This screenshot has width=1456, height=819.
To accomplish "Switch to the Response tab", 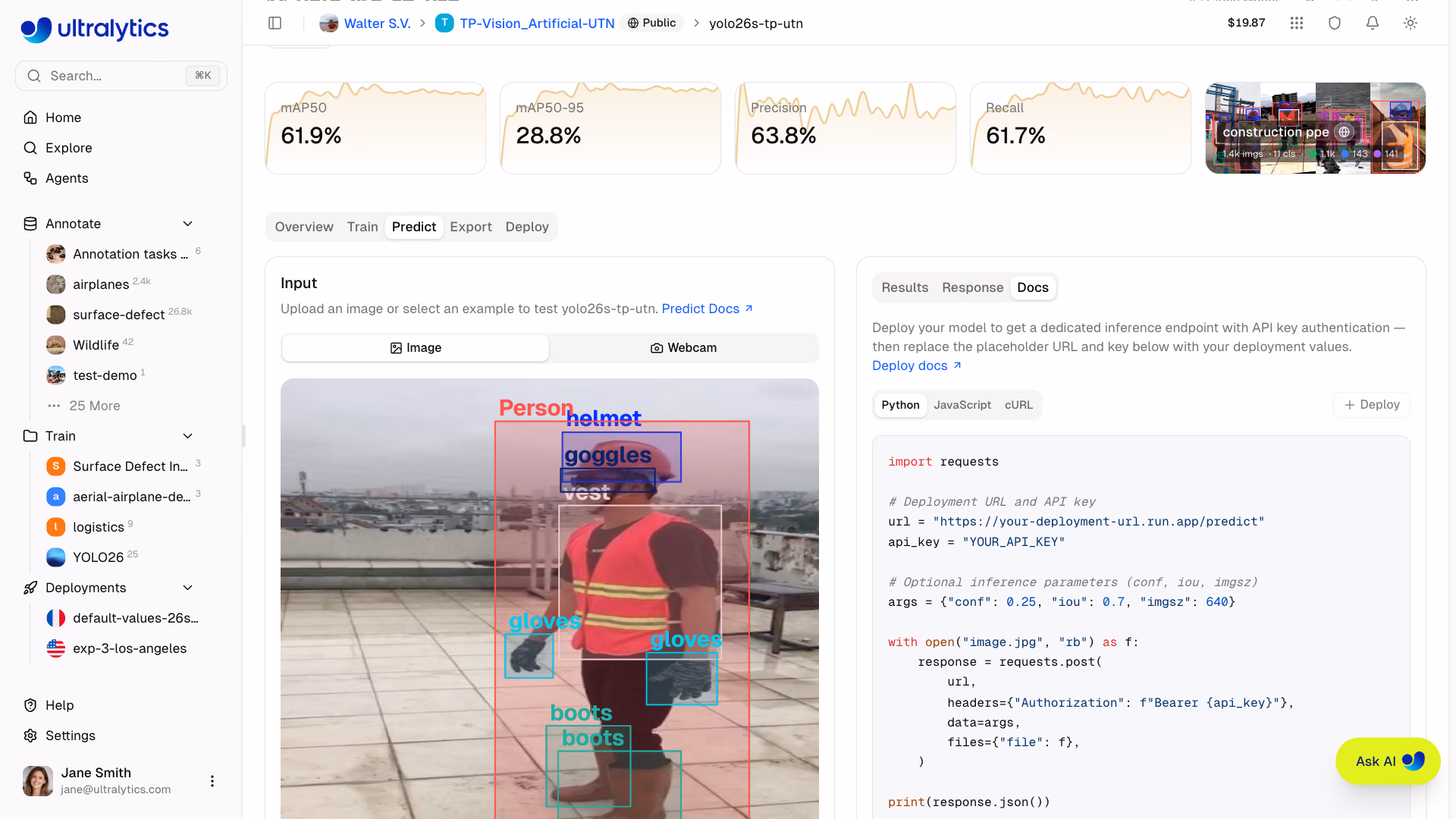I will tap(973, 287).
